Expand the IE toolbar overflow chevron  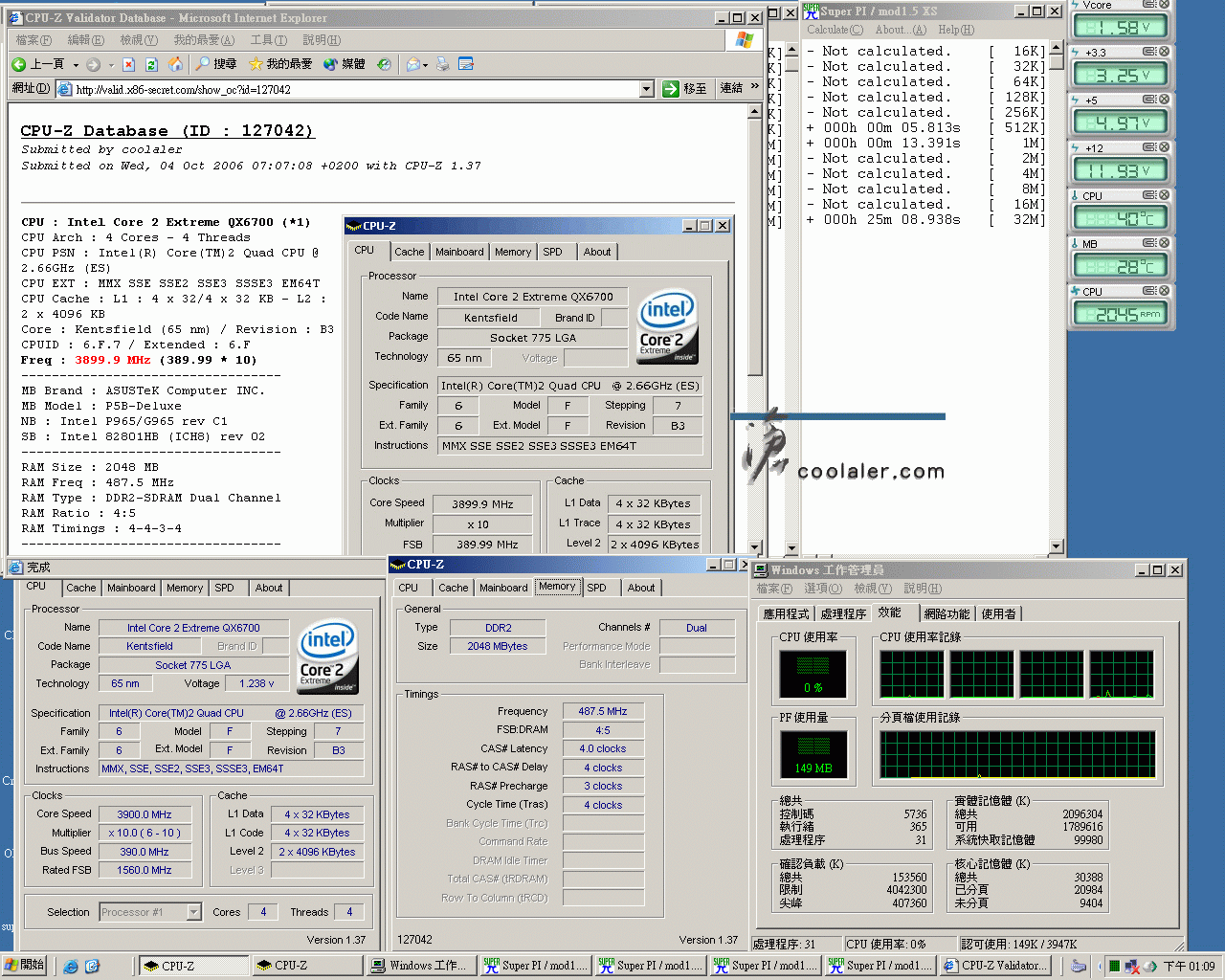click(756, 87)
